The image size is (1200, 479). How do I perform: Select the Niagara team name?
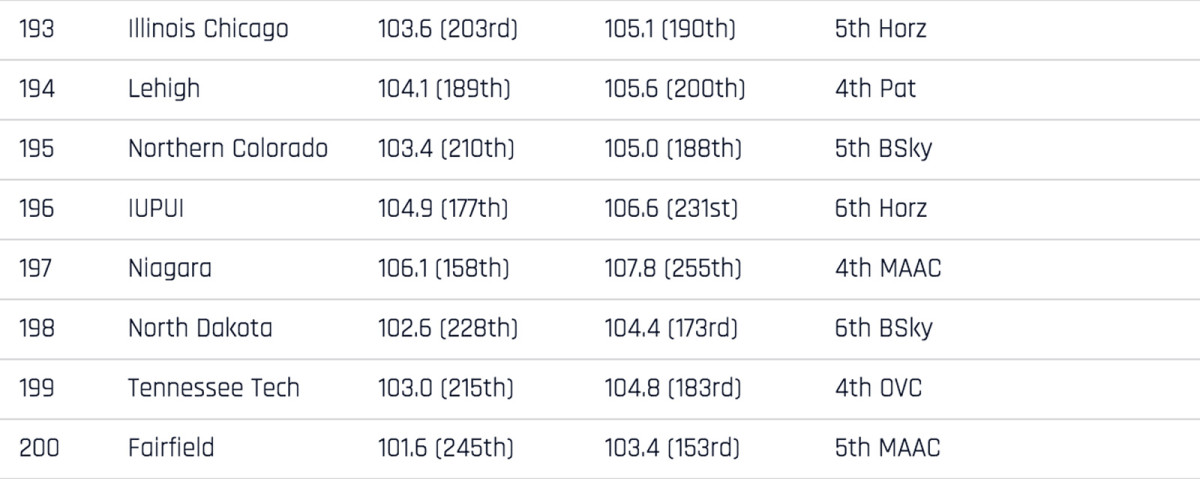click(x=170, y=268)
